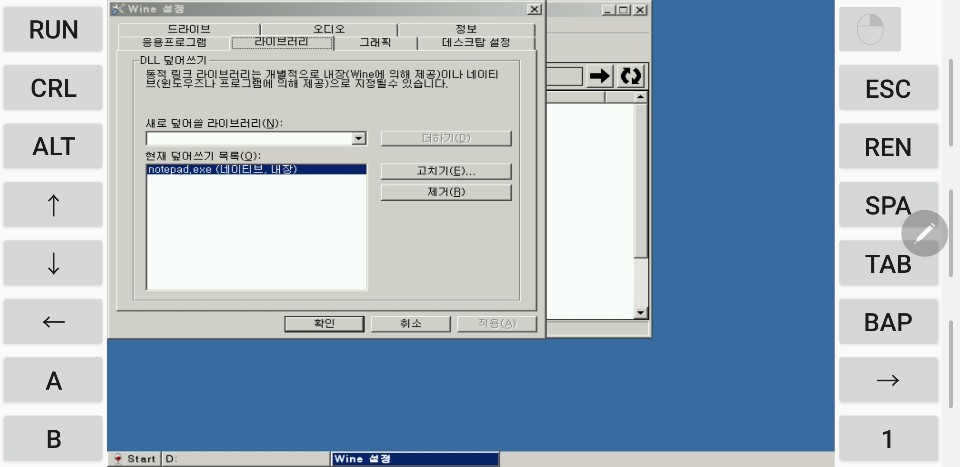
Task: Click the 더하기(D) button
Action: (446, 138)
